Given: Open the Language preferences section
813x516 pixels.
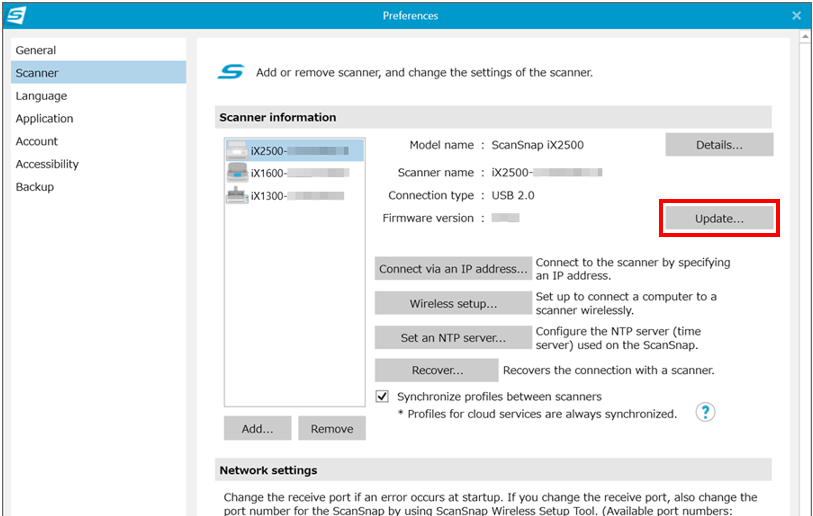Looking at the screenshot, I should click(99, 95).
